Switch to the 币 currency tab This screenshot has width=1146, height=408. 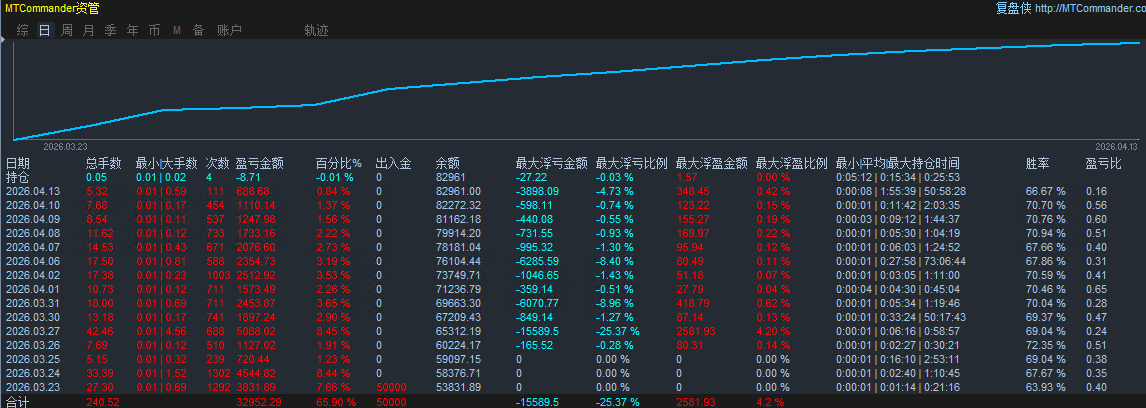pos(154,30)
